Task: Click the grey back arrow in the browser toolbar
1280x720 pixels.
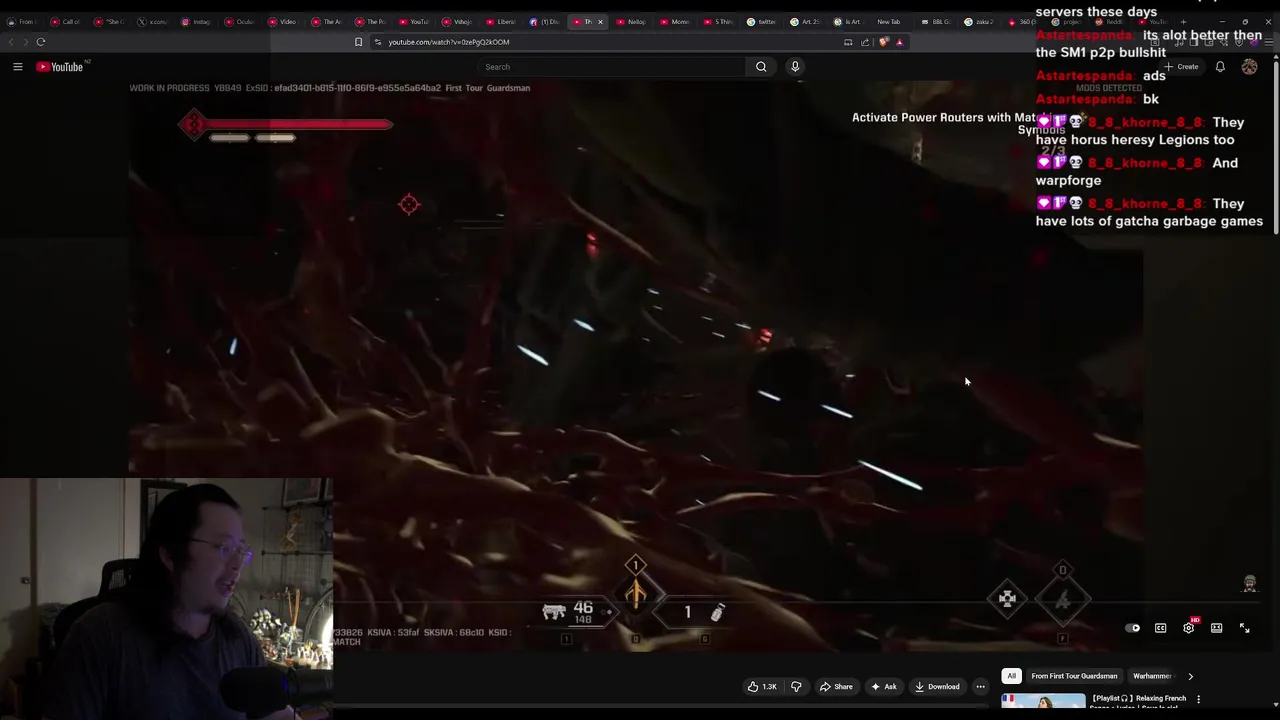Action: pyautogui.click(x=11, y=42)
